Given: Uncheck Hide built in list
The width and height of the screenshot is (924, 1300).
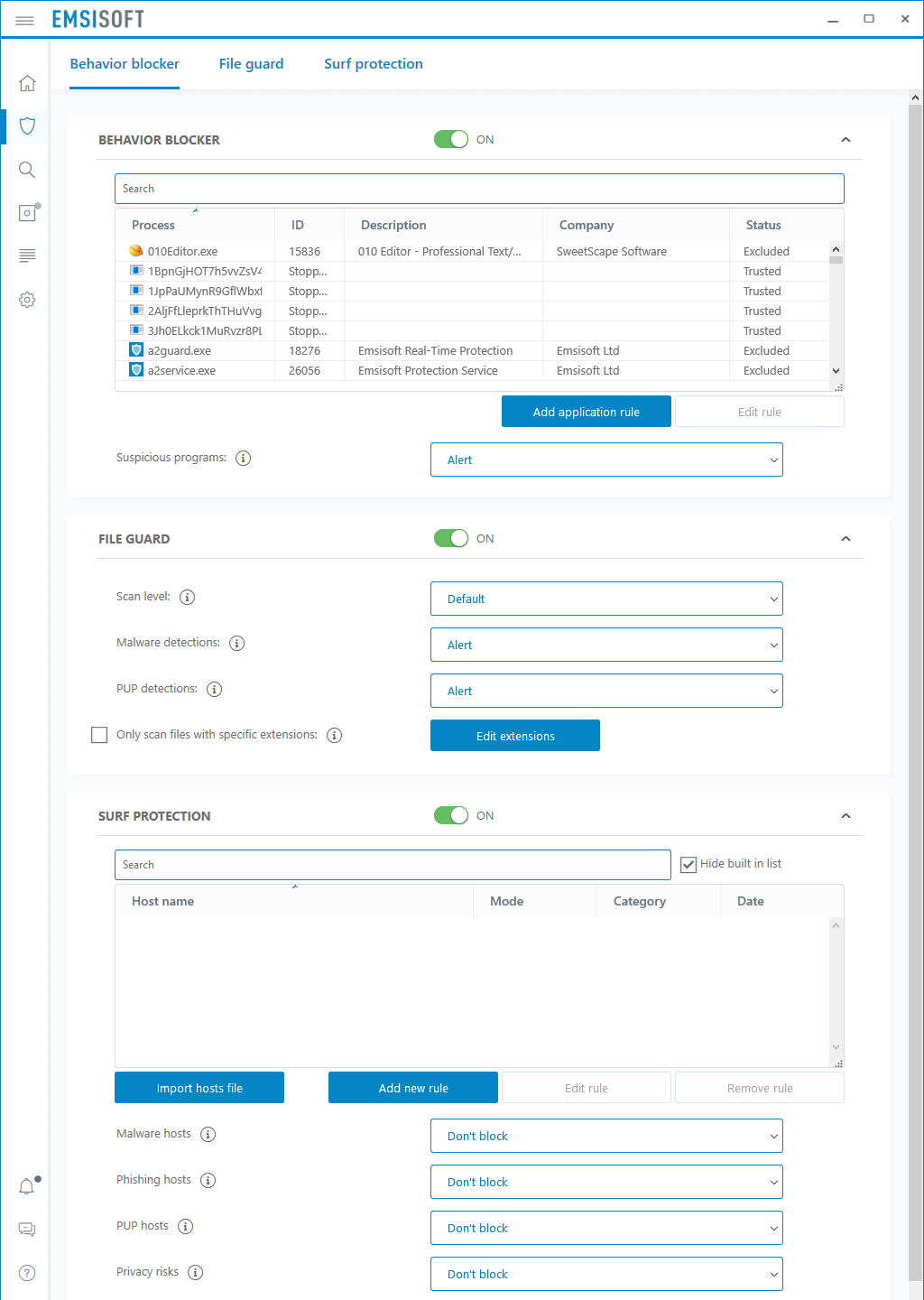Looking at the screenshot, I should (688, 864).
